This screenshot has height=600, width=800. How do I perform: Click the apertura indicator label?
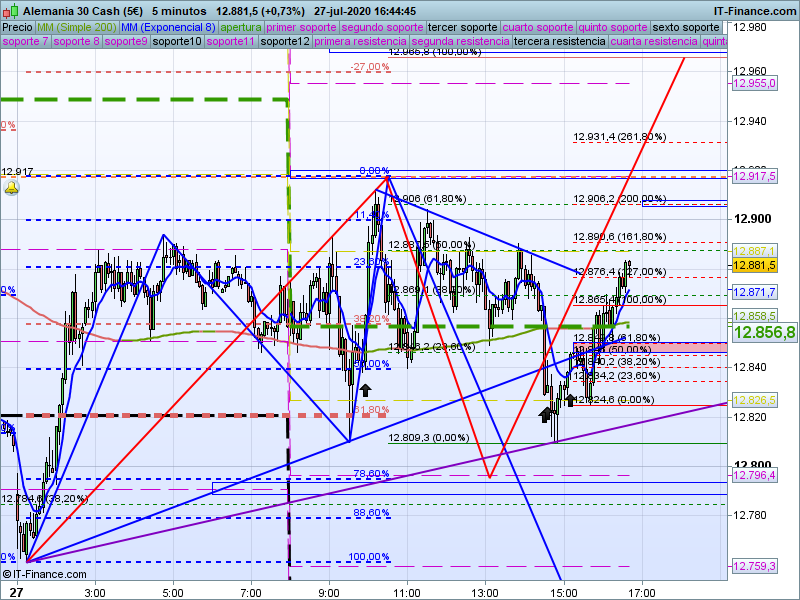(x=241, y=28)
